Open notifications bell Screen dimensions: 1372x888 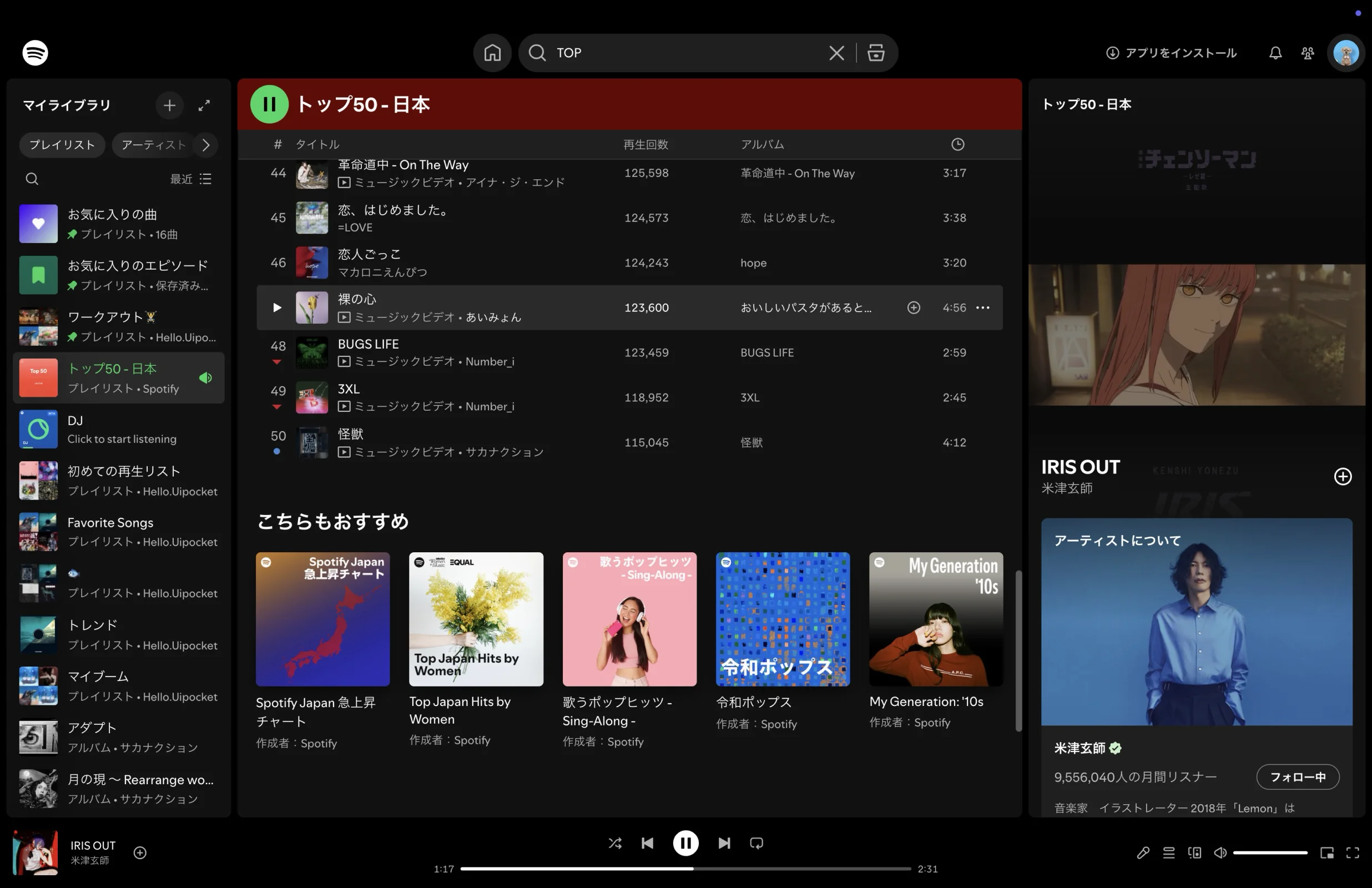(x=1275, y=53)
